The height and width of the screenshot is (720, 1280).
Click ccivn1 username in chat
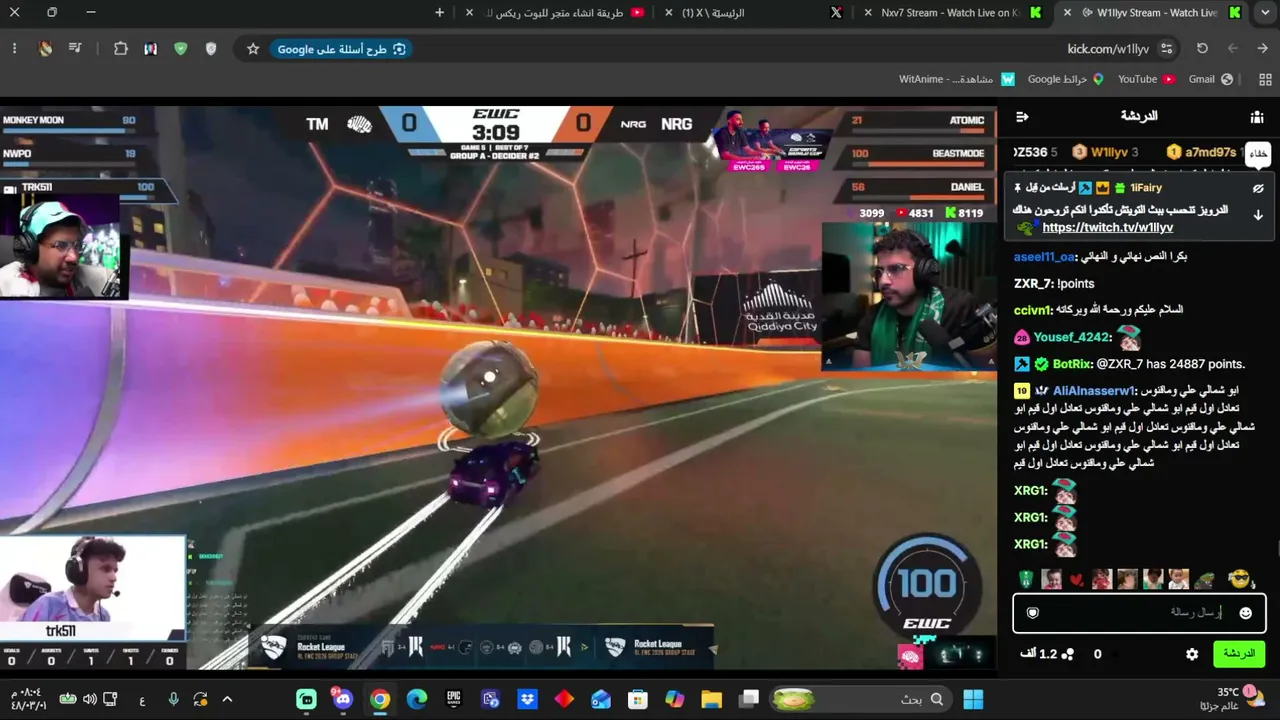point(1033,310)
